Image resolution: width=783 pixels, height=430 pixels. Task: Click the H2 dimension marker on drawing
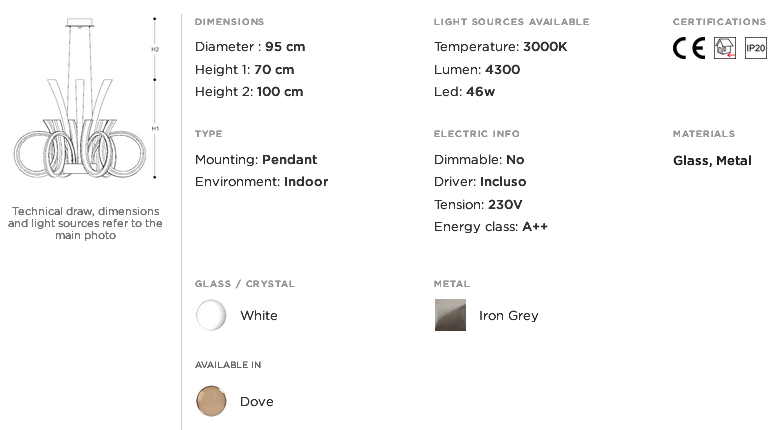tap(155, 49)
